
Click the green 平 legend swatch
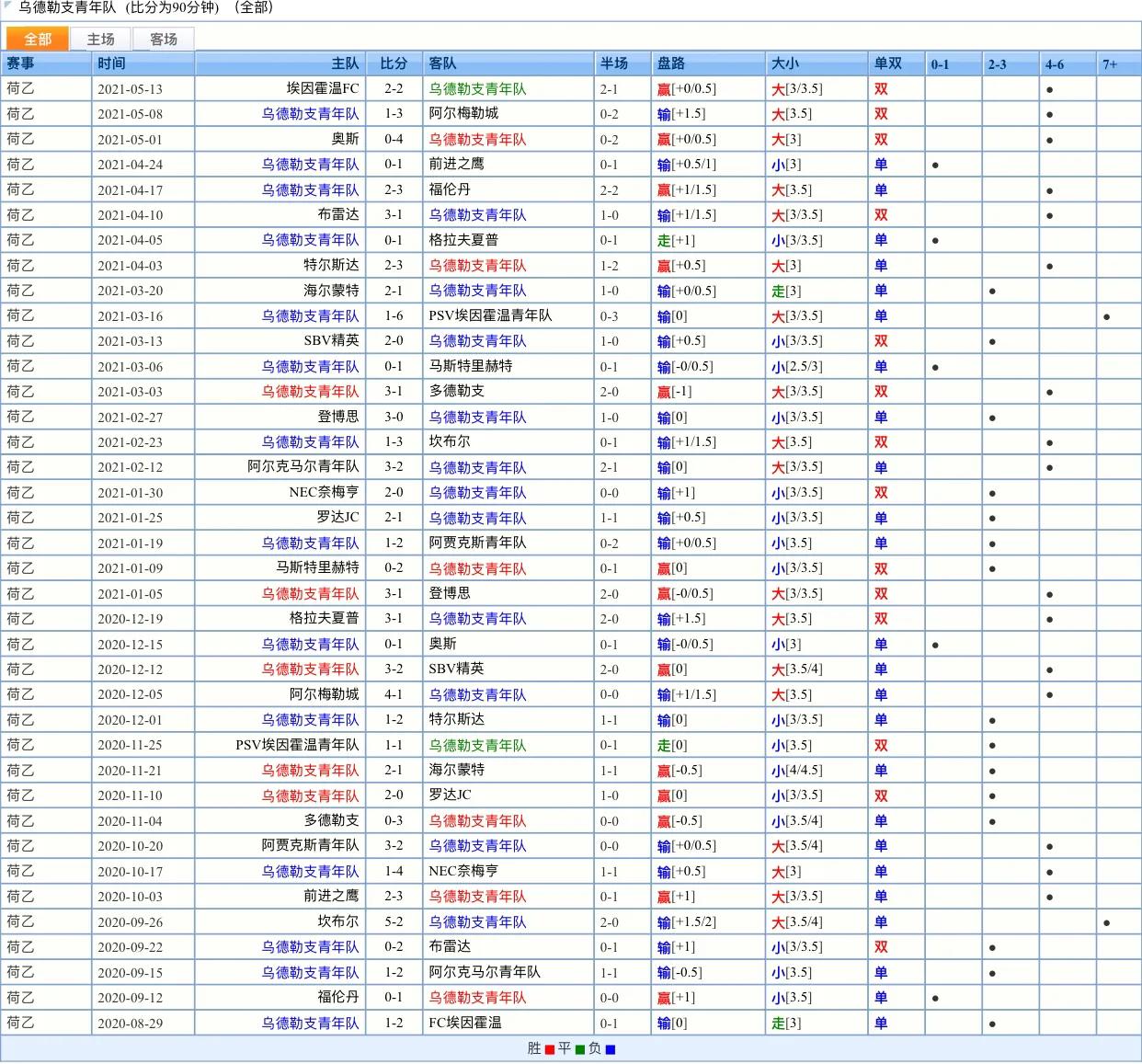coord(580,1049)
